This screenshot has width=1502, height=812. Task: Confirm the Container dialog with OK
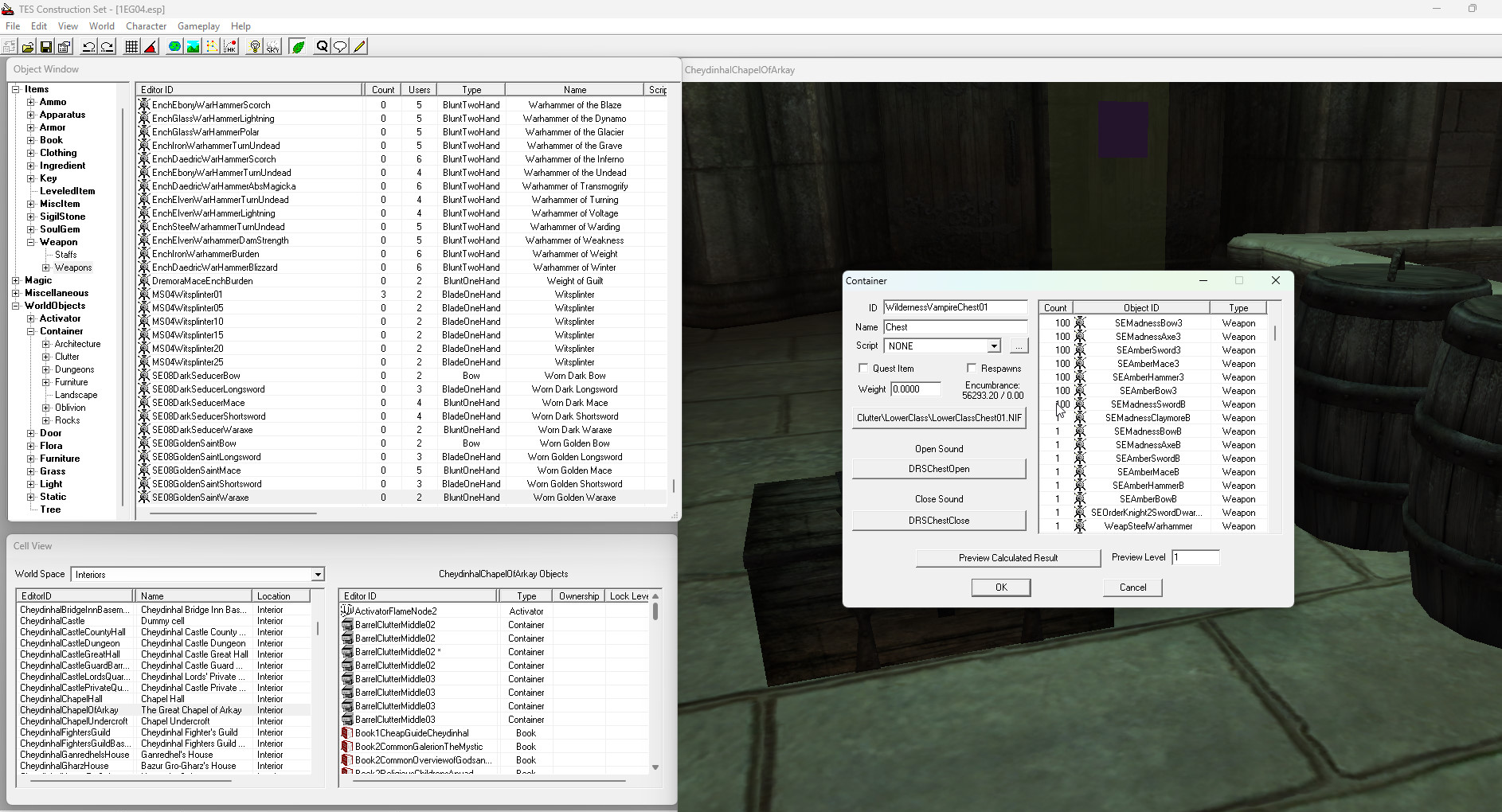point(1001,588)
